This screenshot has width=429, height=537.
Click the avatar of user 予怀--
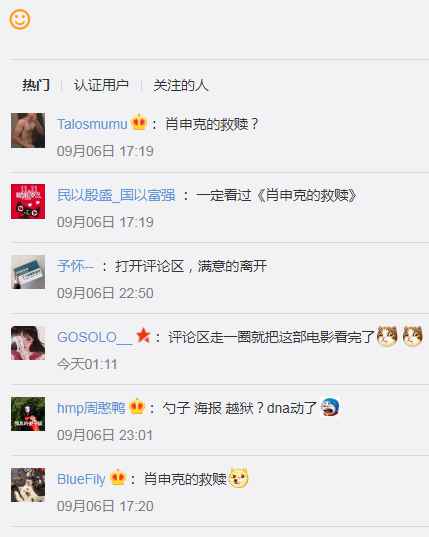coord(28,272)
